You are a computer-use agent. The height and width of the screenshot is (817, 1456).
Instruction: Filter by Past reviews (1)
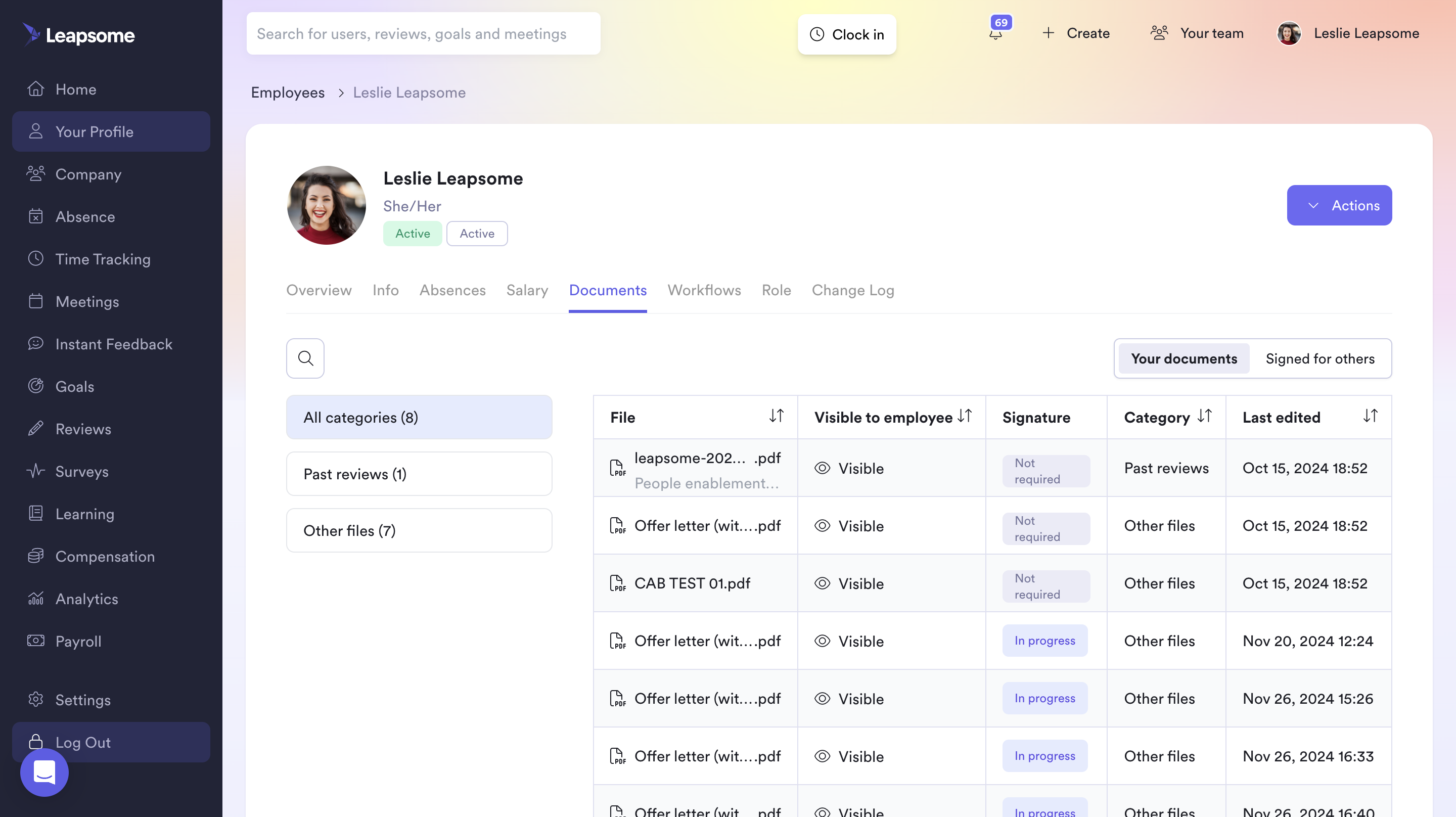pos(419,474)
